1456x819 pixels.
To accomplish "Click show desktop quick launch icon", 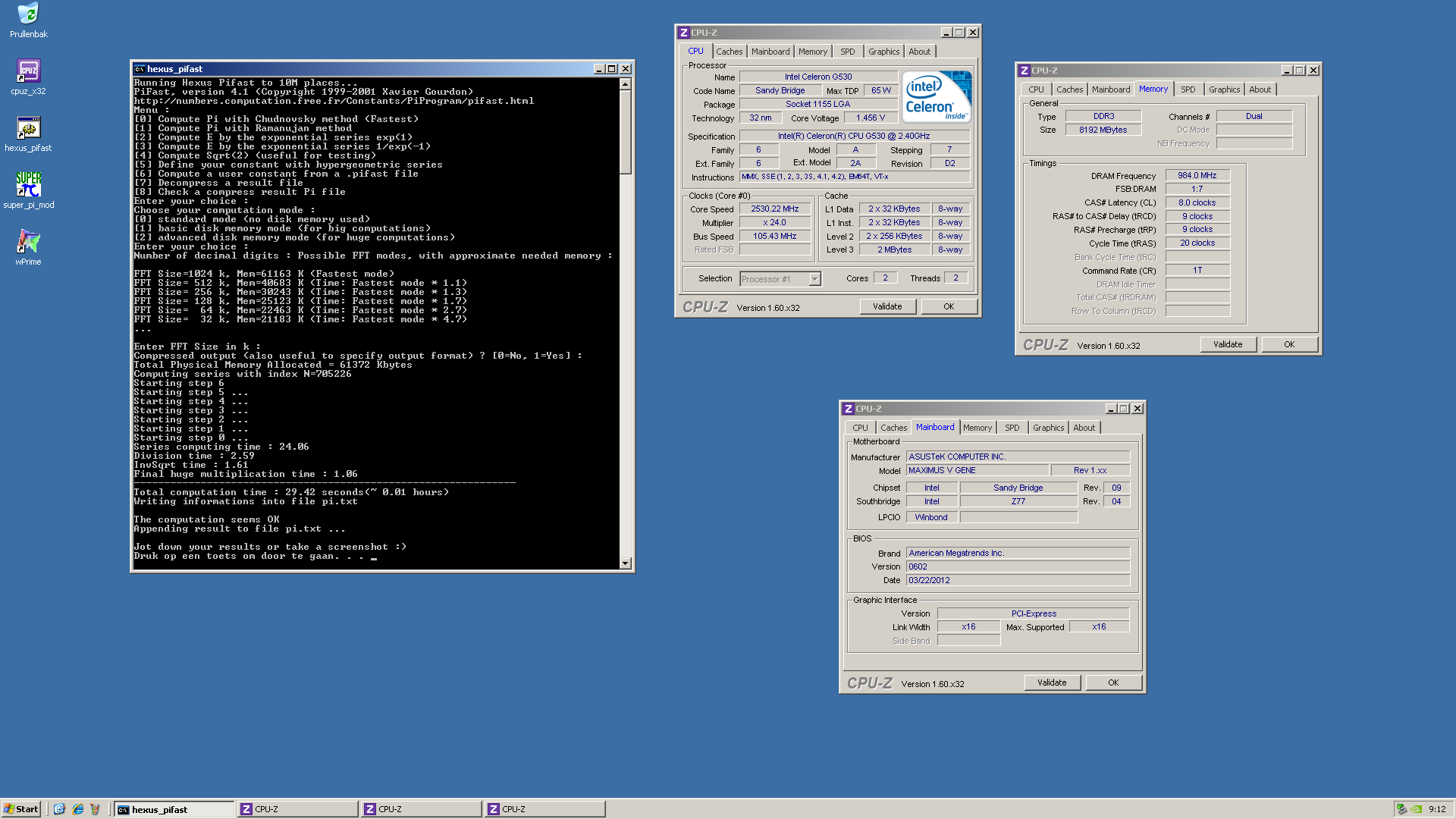I will coord(59,809).
